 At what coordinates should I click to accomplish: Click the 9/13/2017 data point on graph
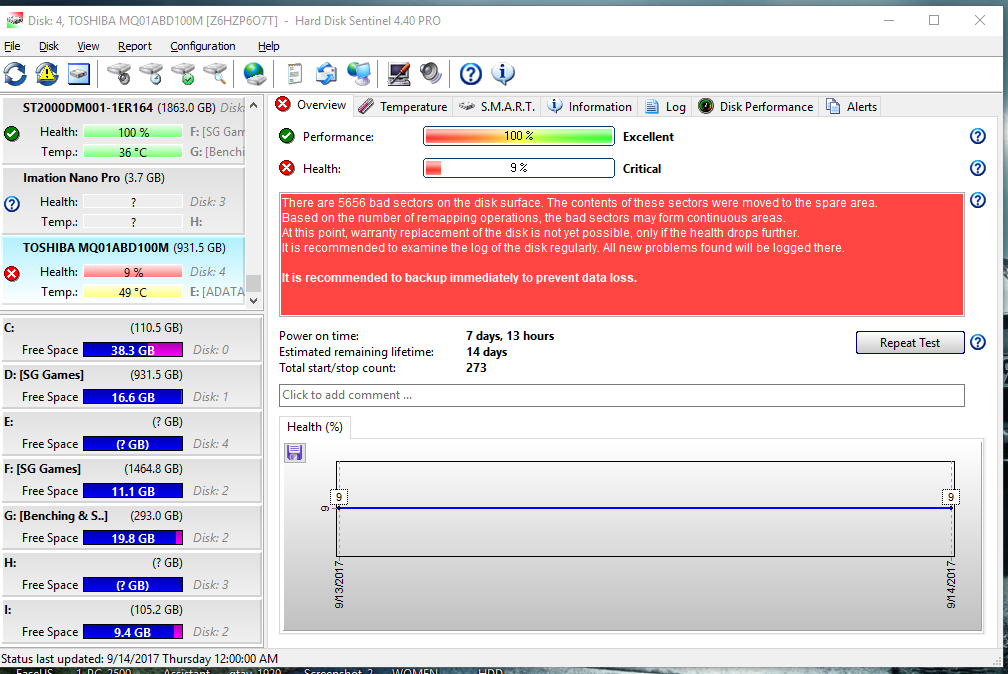(x=338, y=508)
